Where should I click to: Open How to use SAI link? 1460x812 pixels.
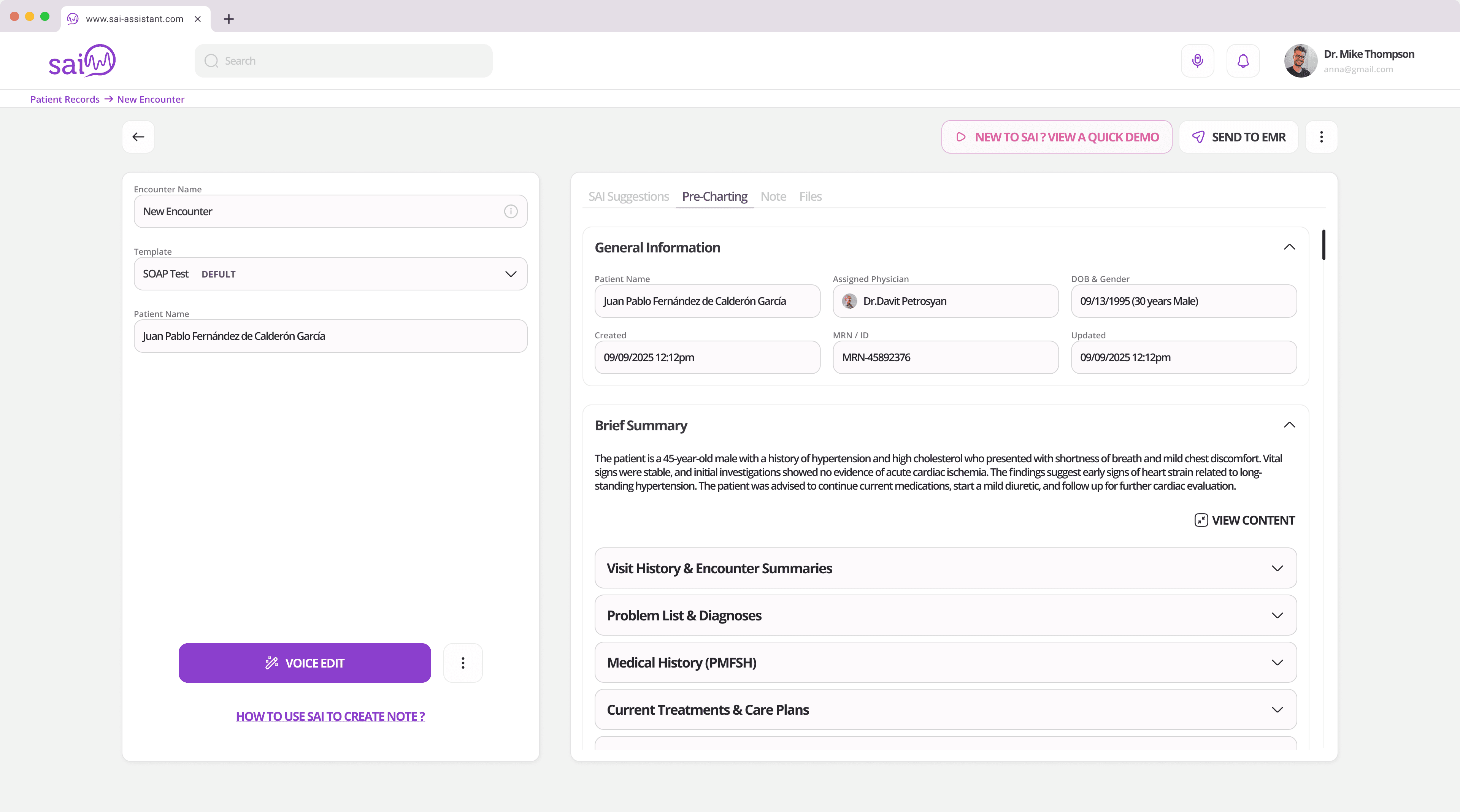[x=330, y=716]
